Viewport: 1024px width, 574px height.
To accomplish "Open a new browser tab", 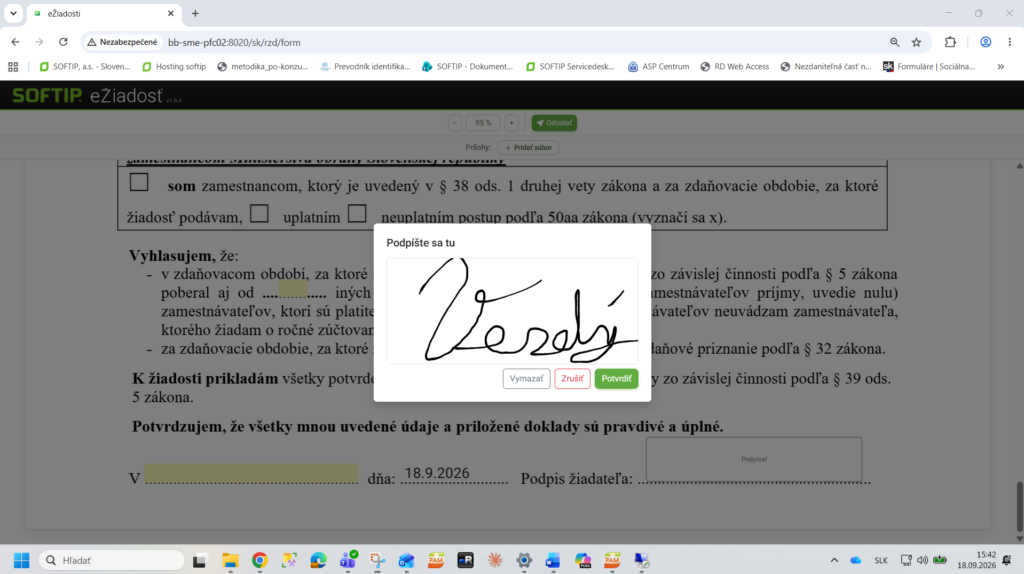I will point(195,13).
